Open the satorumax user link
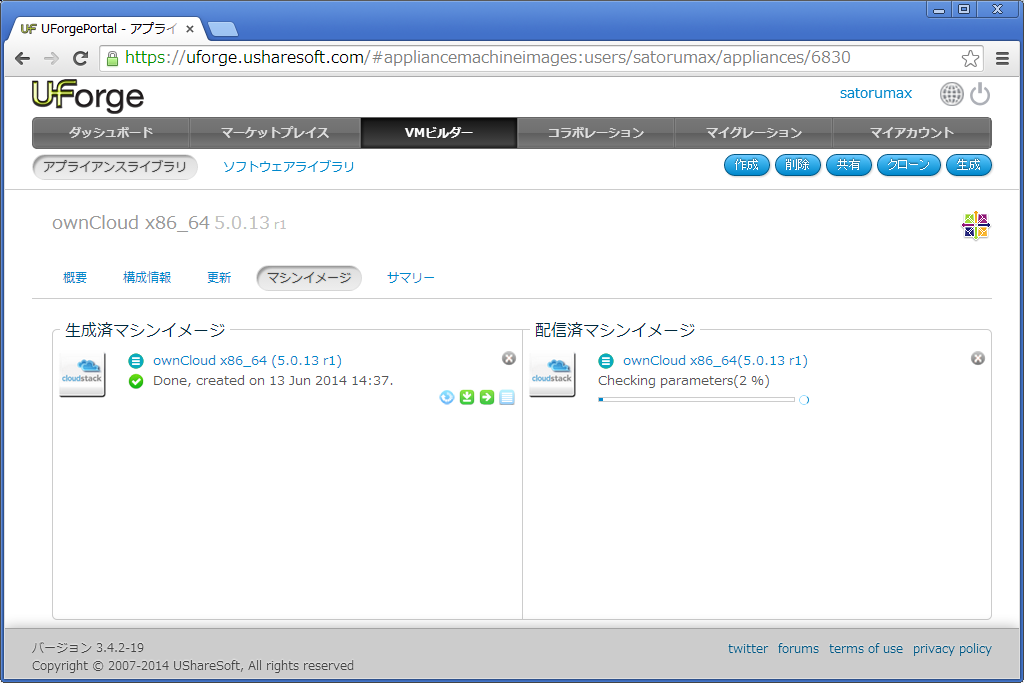1024x683 pixels. click(x=875, y=93)
